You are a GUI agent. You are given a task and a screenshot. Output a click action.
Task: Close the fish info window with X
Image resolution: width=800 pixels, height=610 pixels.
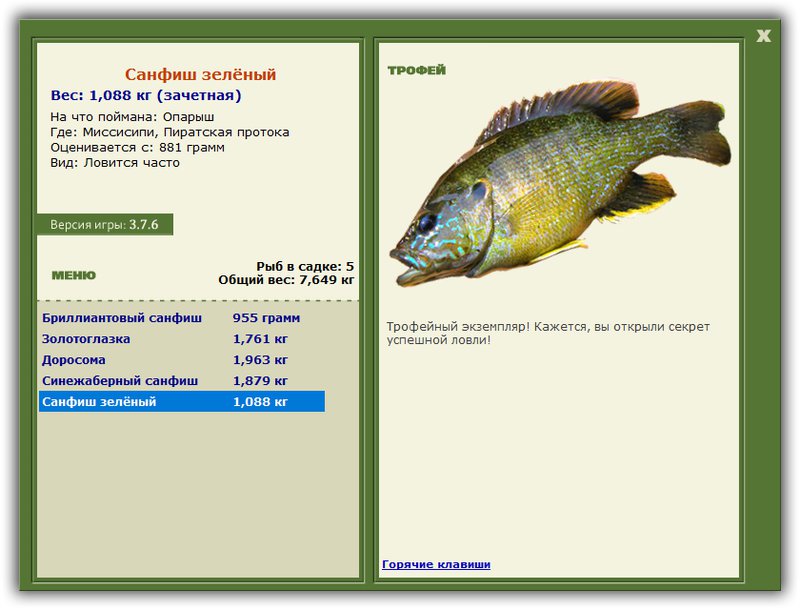tap(763, 36)
